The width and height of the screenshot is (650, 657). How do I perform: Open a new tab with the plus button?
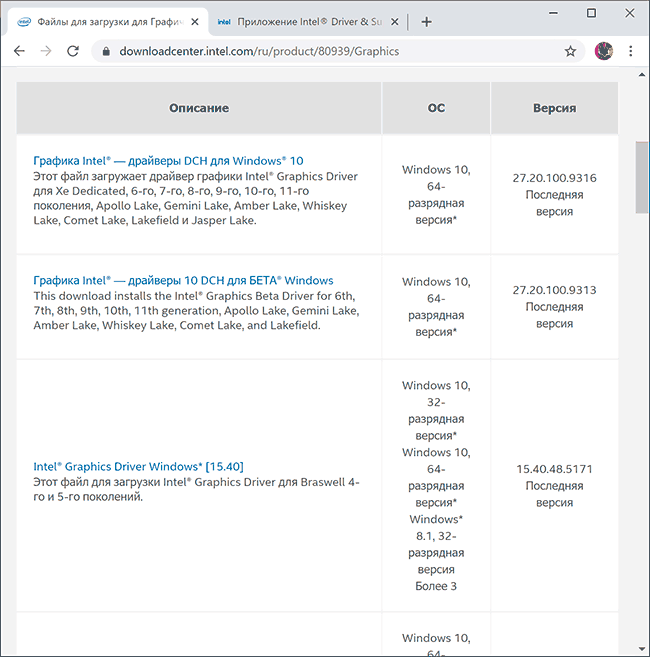tap(426, 22)
